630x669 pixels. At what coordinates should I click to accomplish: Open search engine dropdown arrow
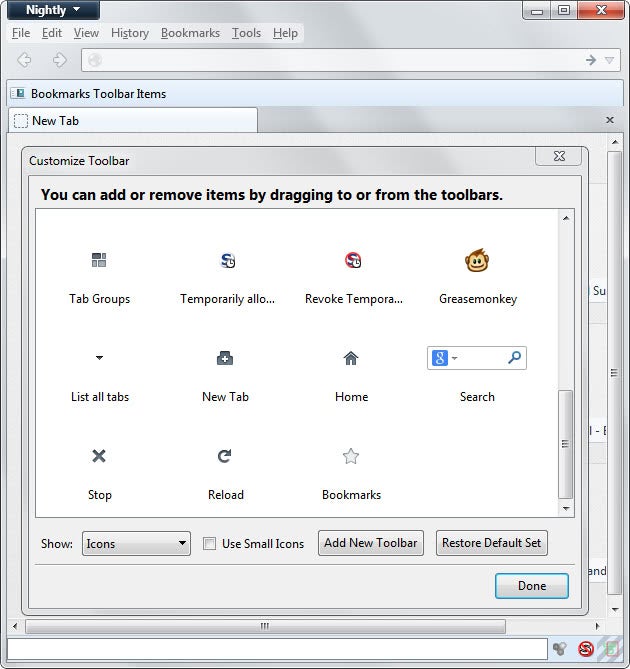pyautogui.click(x=454, y=358)
